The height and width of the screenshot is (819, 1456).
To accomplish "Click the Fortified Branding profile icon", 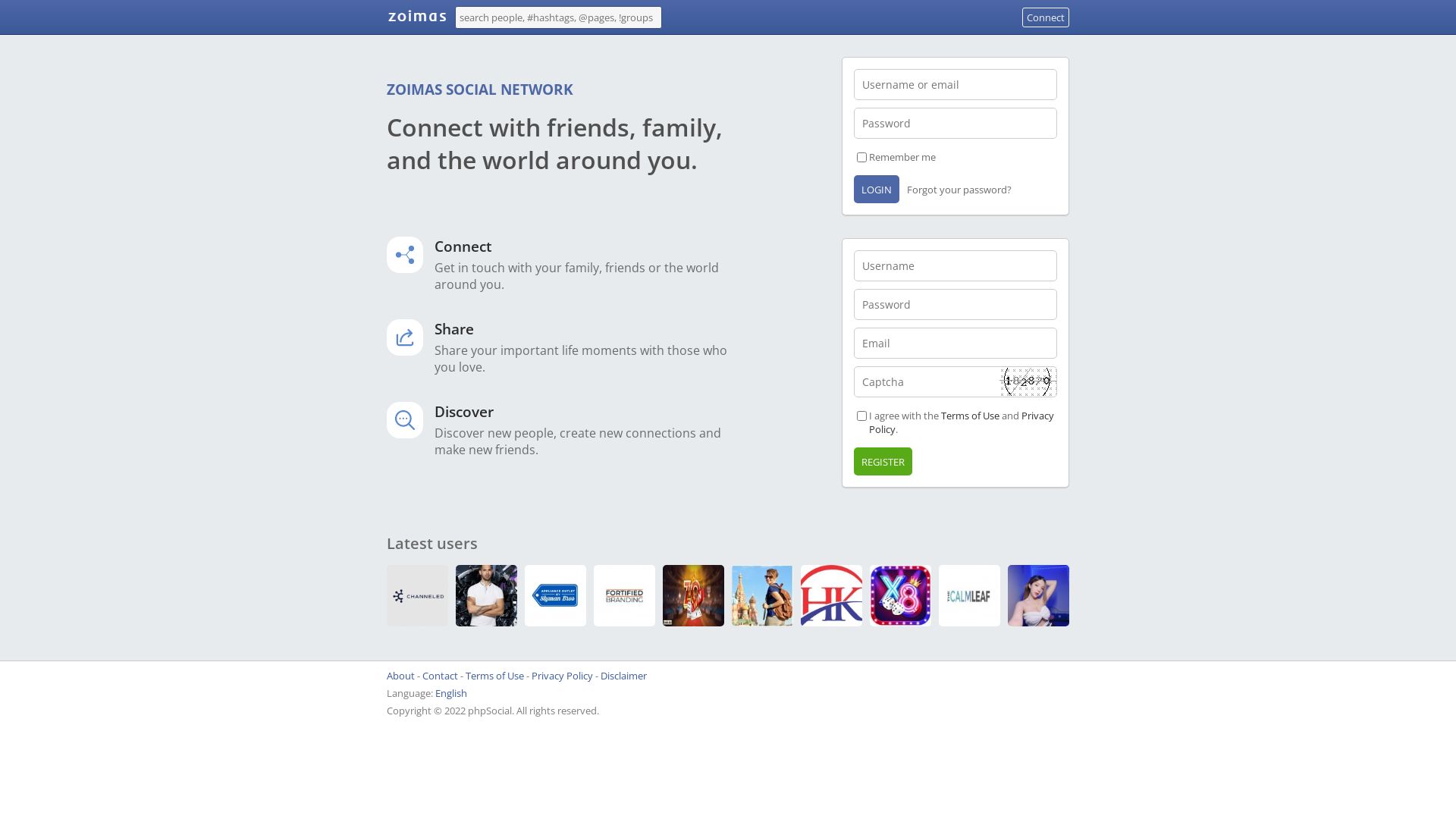I will 624,595.
